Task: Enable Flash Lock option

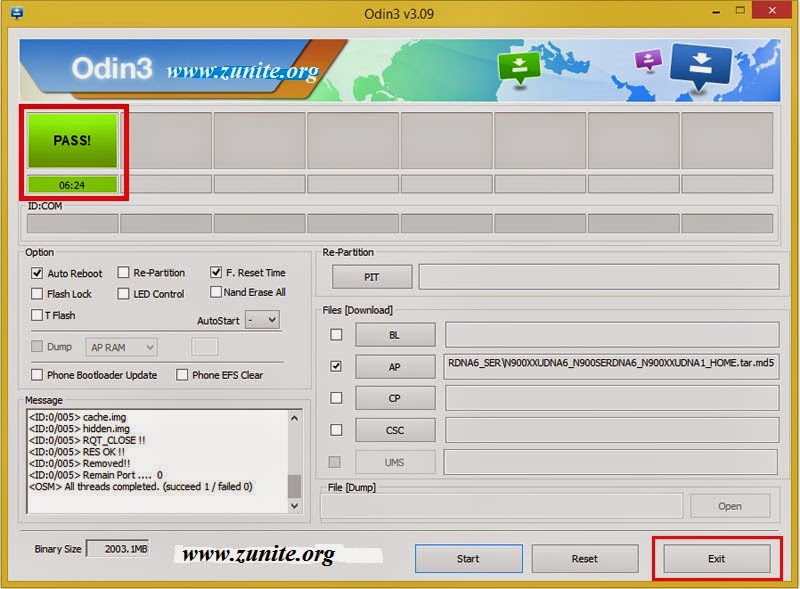Action: pos(37,293)
